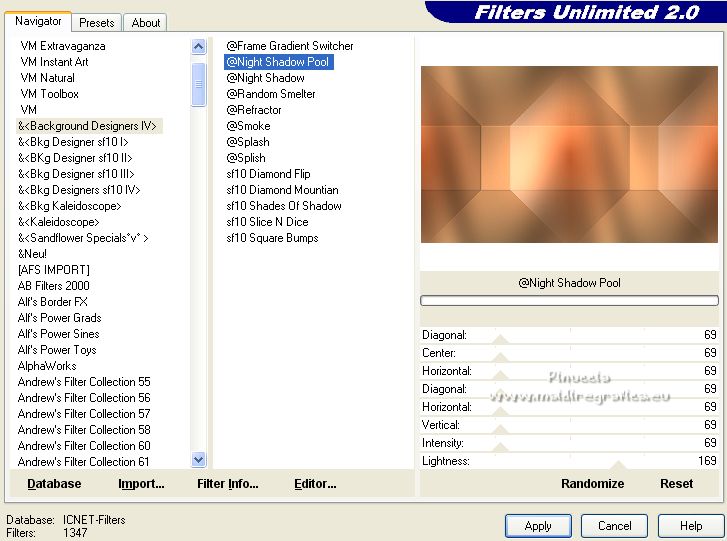Select &<BKg Designer sf10 II> category

pyautogui.click(x=75, y=158)
